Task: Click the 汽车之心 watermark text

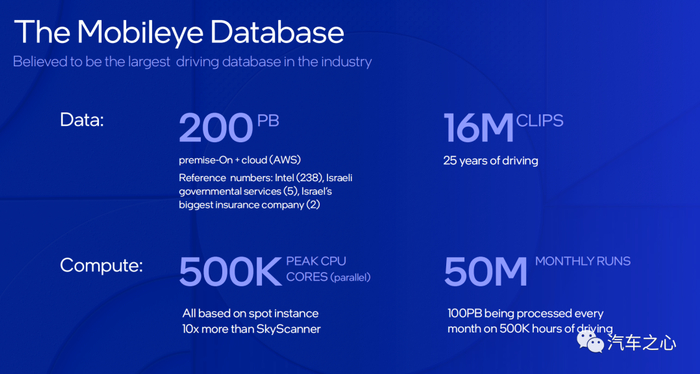Action: click(x=641, y=343)
